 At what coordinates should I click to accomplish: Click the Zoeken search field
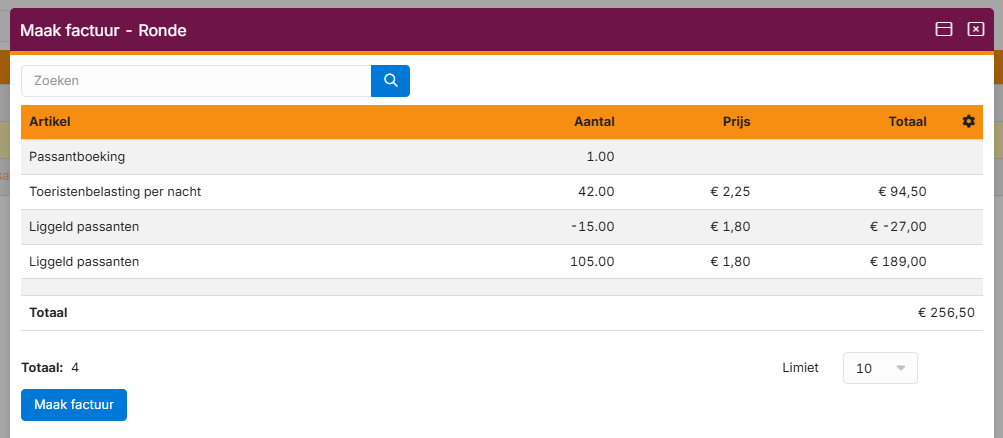pos(196,81)
